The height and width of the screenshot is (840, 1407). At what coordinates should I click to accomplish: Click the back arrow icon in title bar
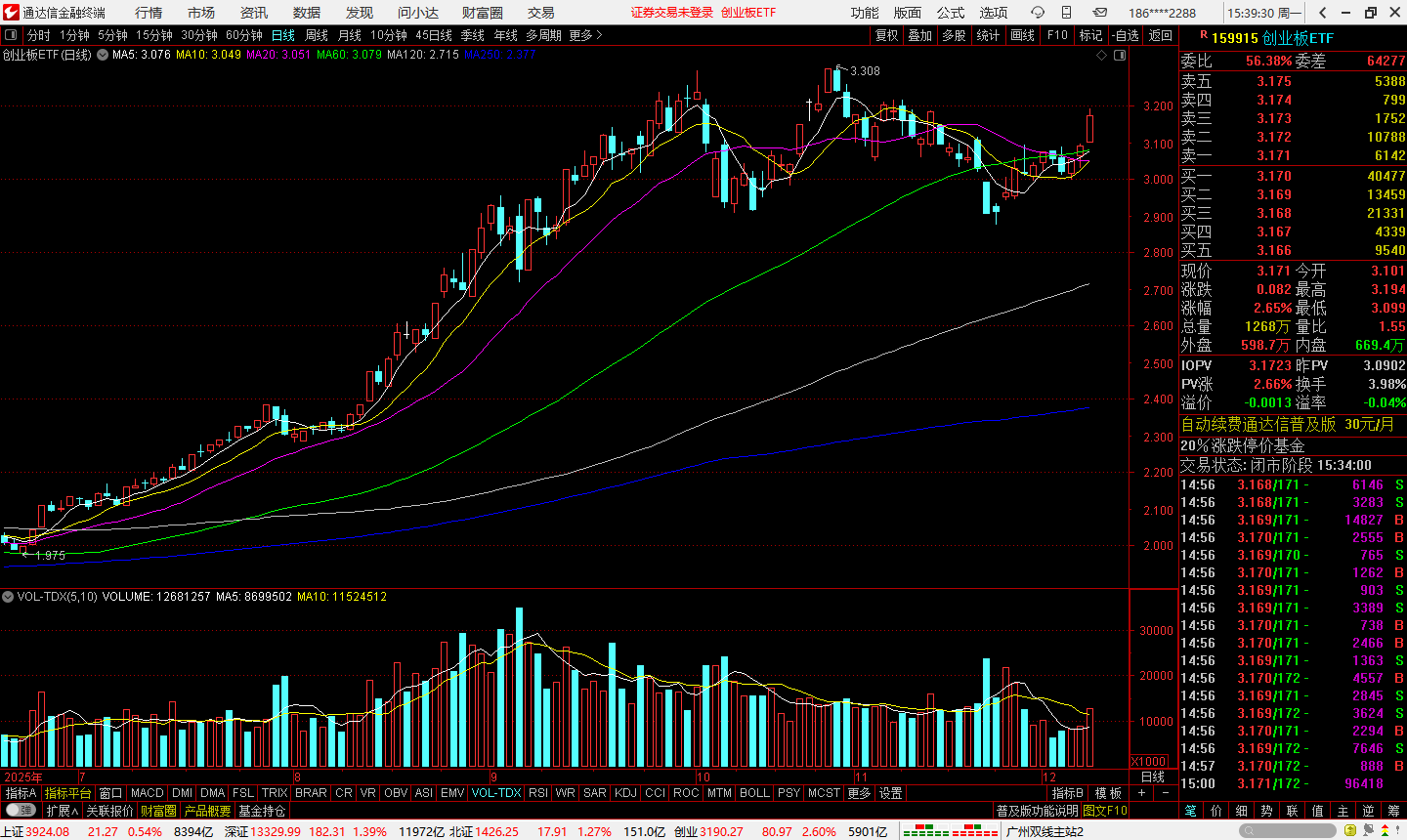click(x=1323, y=13)
